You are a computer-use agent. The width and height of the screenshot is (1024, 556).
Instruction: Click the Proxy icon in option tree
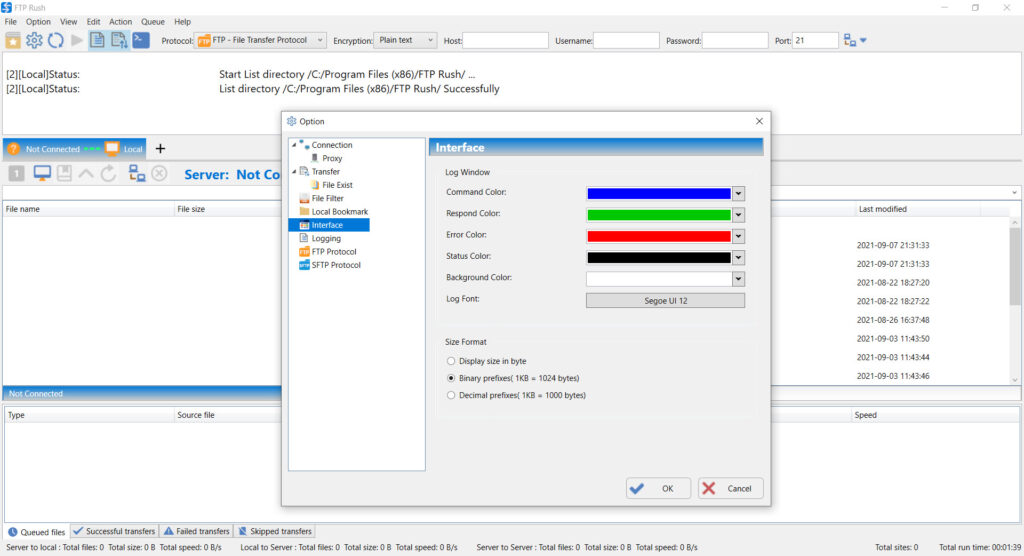pyautogui.click(x=315, y=158)
